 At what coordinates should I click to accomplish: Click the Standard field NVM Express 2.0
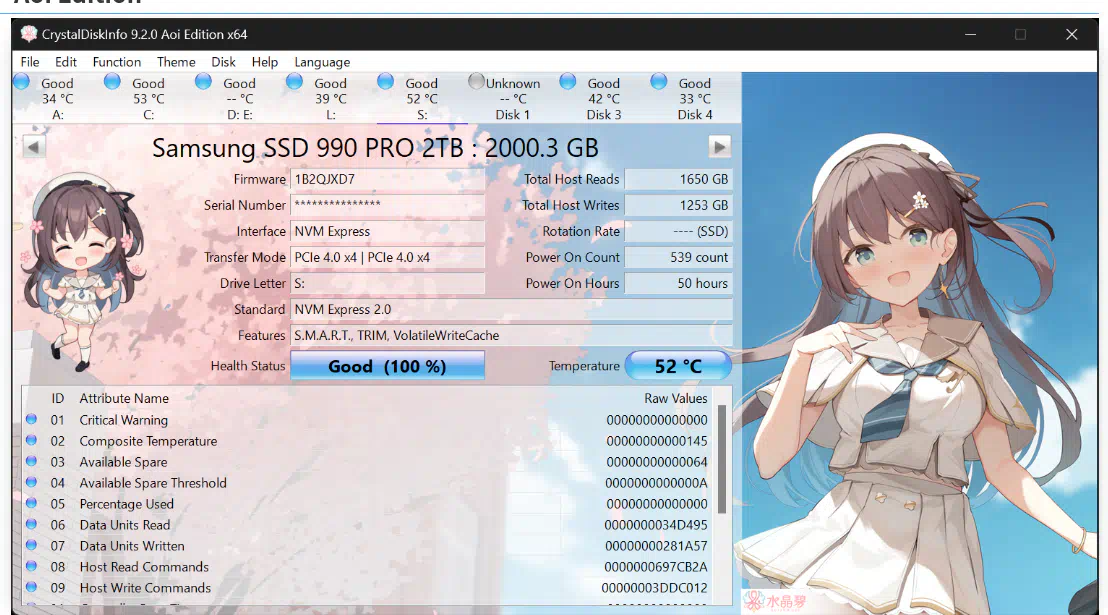point(511,310)
